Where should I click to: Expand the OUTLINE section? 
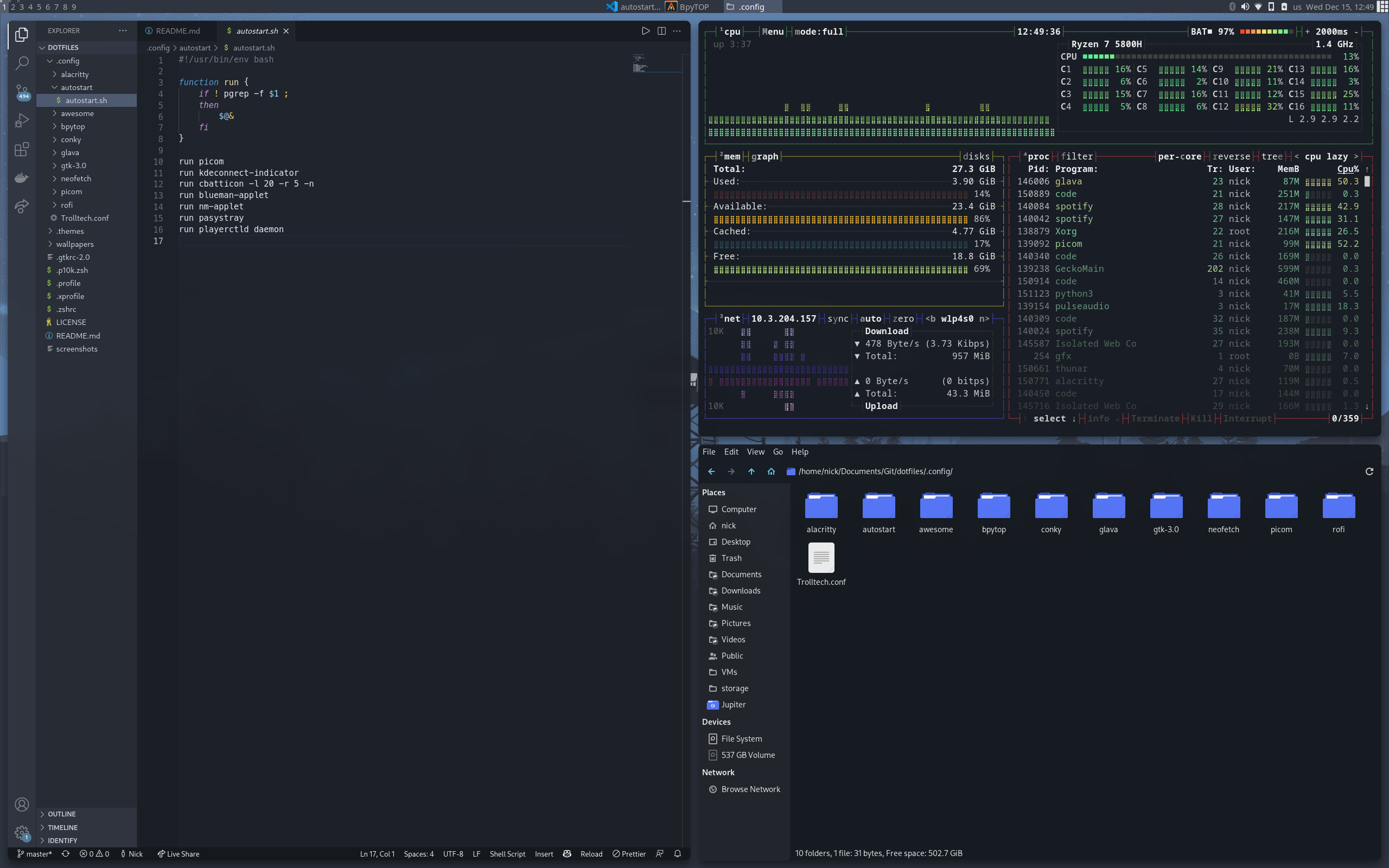coord(61,814)
